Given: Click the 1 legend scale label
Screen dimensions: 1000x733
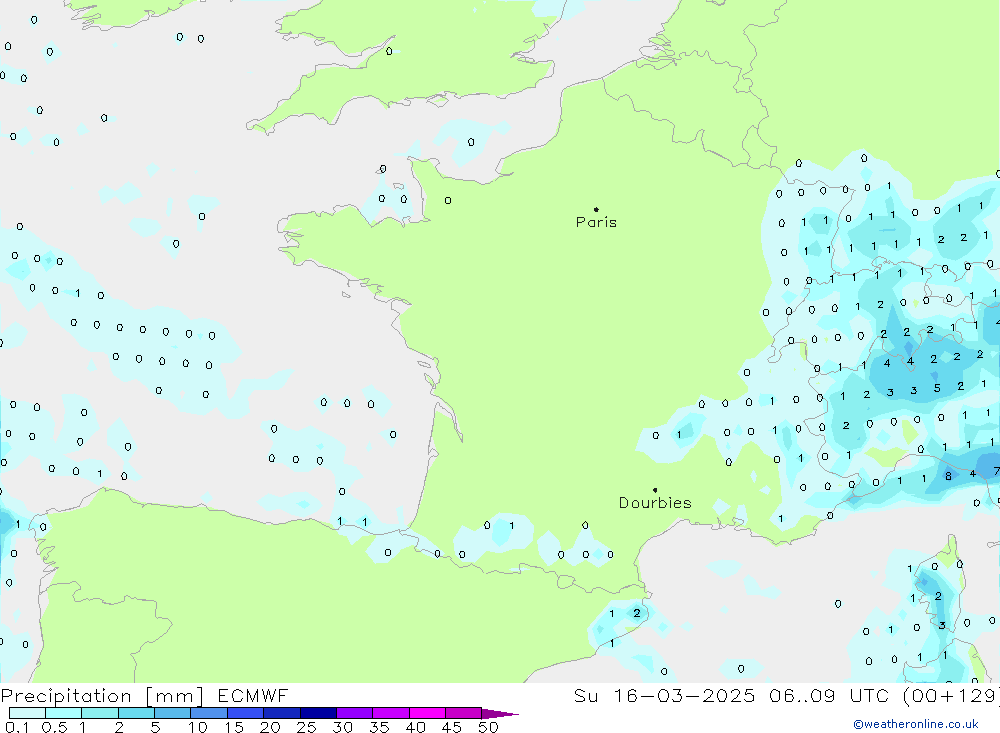Looking at the screenshot, I should (x=83, y=727).
